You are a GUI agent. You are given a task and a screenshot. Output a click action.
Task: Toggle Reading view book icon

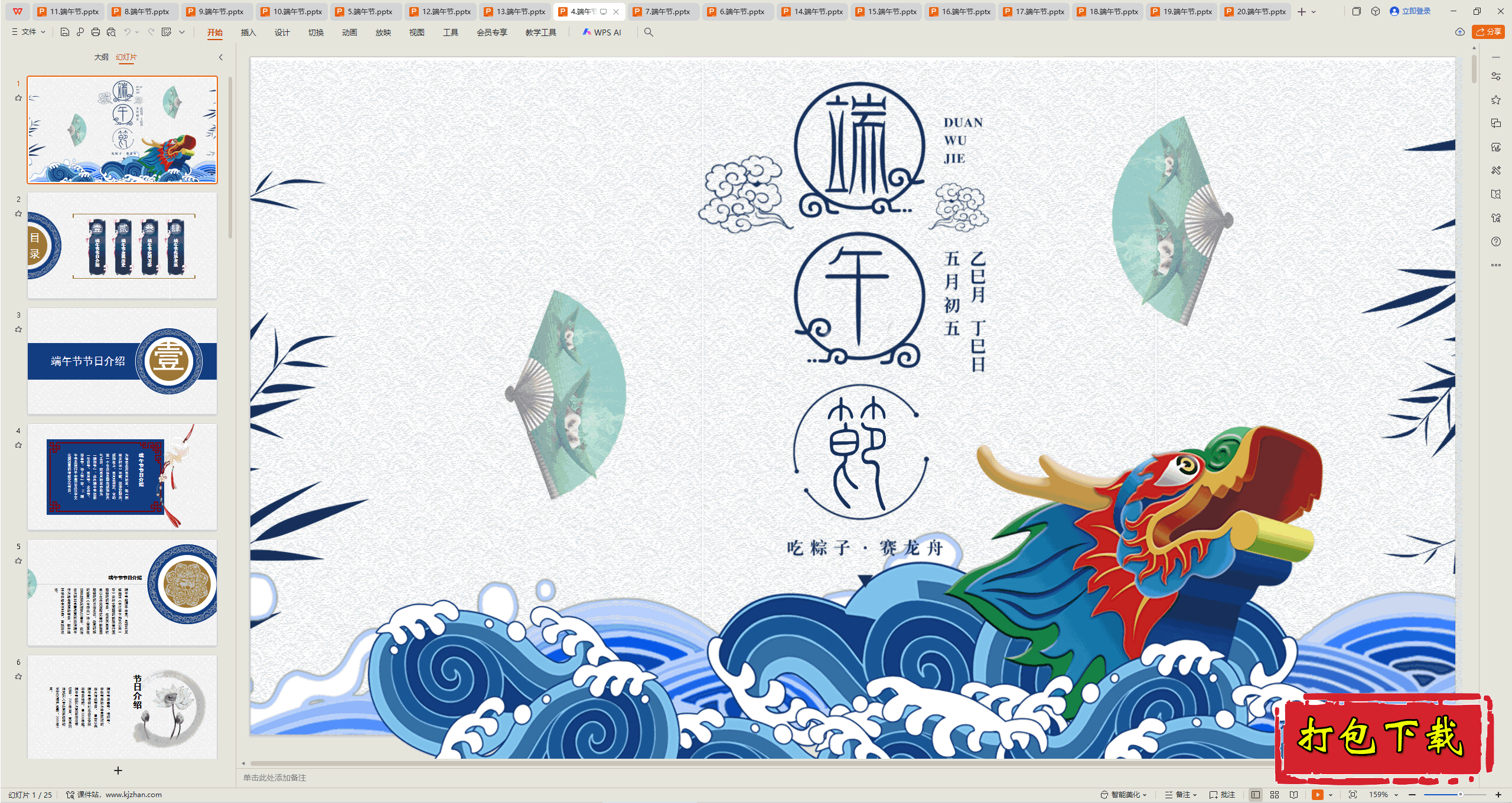pyautogui.click(x=1294, y=795)
